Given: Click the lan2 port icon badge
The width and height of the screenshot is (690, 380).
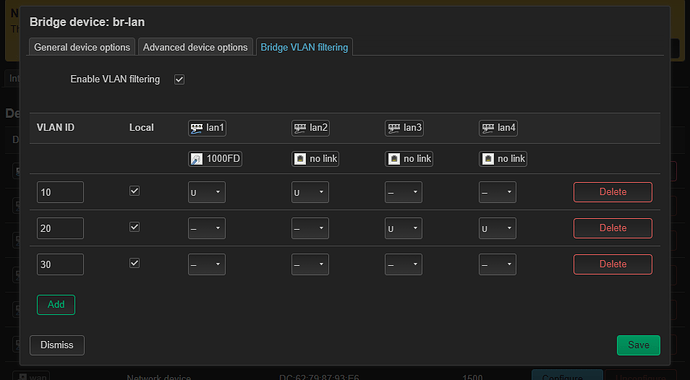Looking at the screenshot, I should pos(310,128).
